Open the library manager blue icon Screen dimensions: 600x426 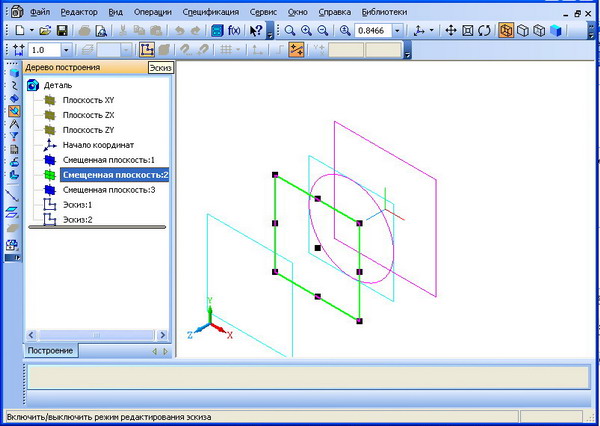point(217,30)
